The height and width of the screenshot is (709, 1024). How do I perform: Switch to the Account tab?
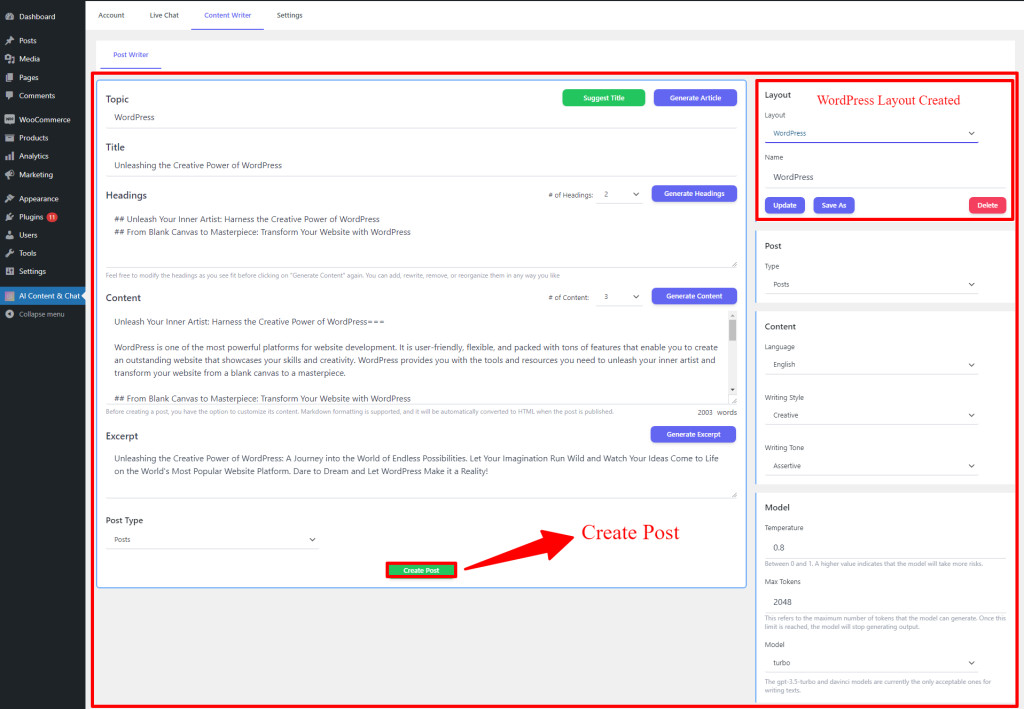(x=111, y=14)
